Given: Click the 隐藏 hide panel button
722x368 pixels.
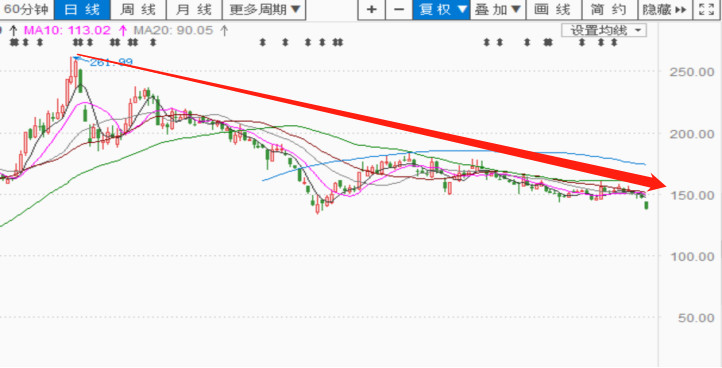Looking at the screenshot, I should [x=665, y=9].
